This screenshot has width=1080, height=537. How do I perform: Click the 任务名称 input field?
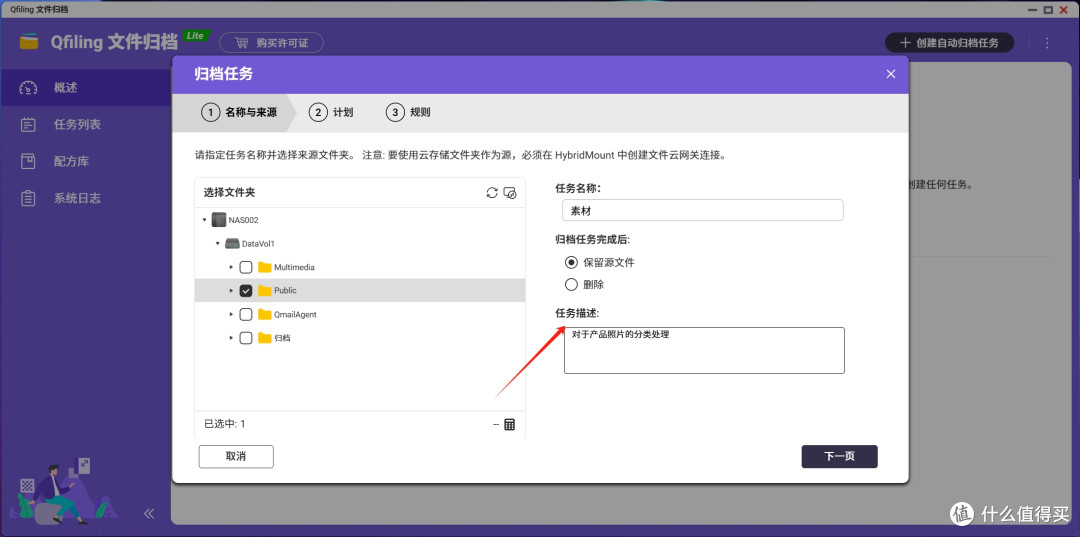(703, 211)
